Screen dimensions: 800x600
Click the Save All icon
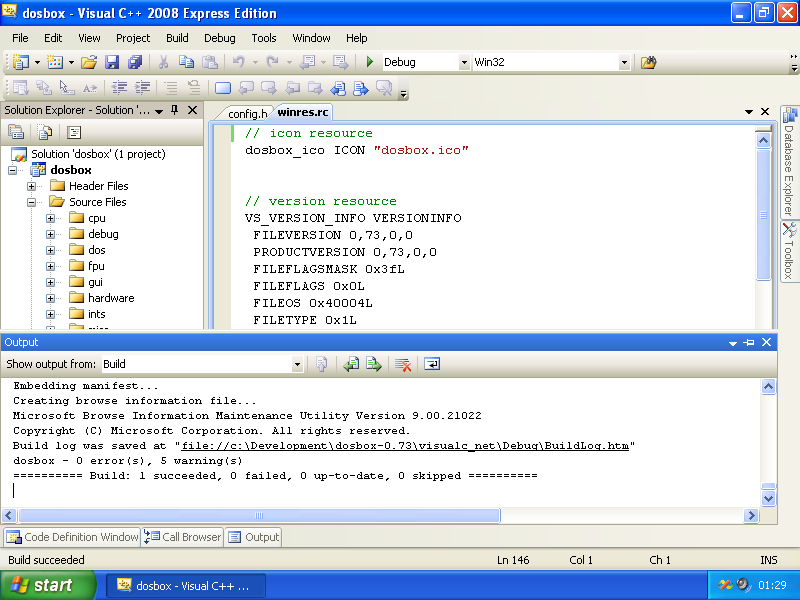(x=135, y=62)
